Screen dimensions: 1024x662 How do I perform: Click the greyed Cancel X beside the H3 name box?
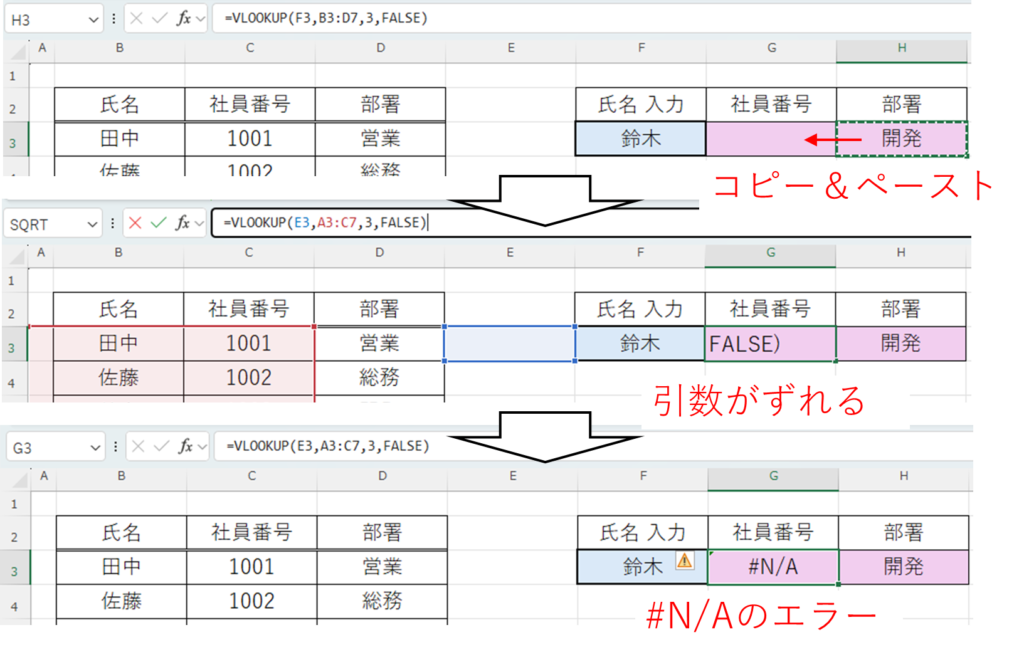[x=135, y=19]
